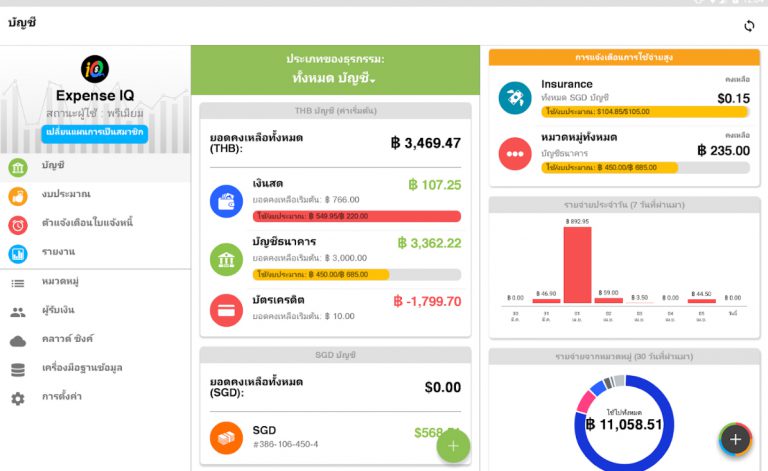Click the ฿107.25 cash balance
Image resolution: width=768 pixels, height=471 pixels.
tap(434, 185)
